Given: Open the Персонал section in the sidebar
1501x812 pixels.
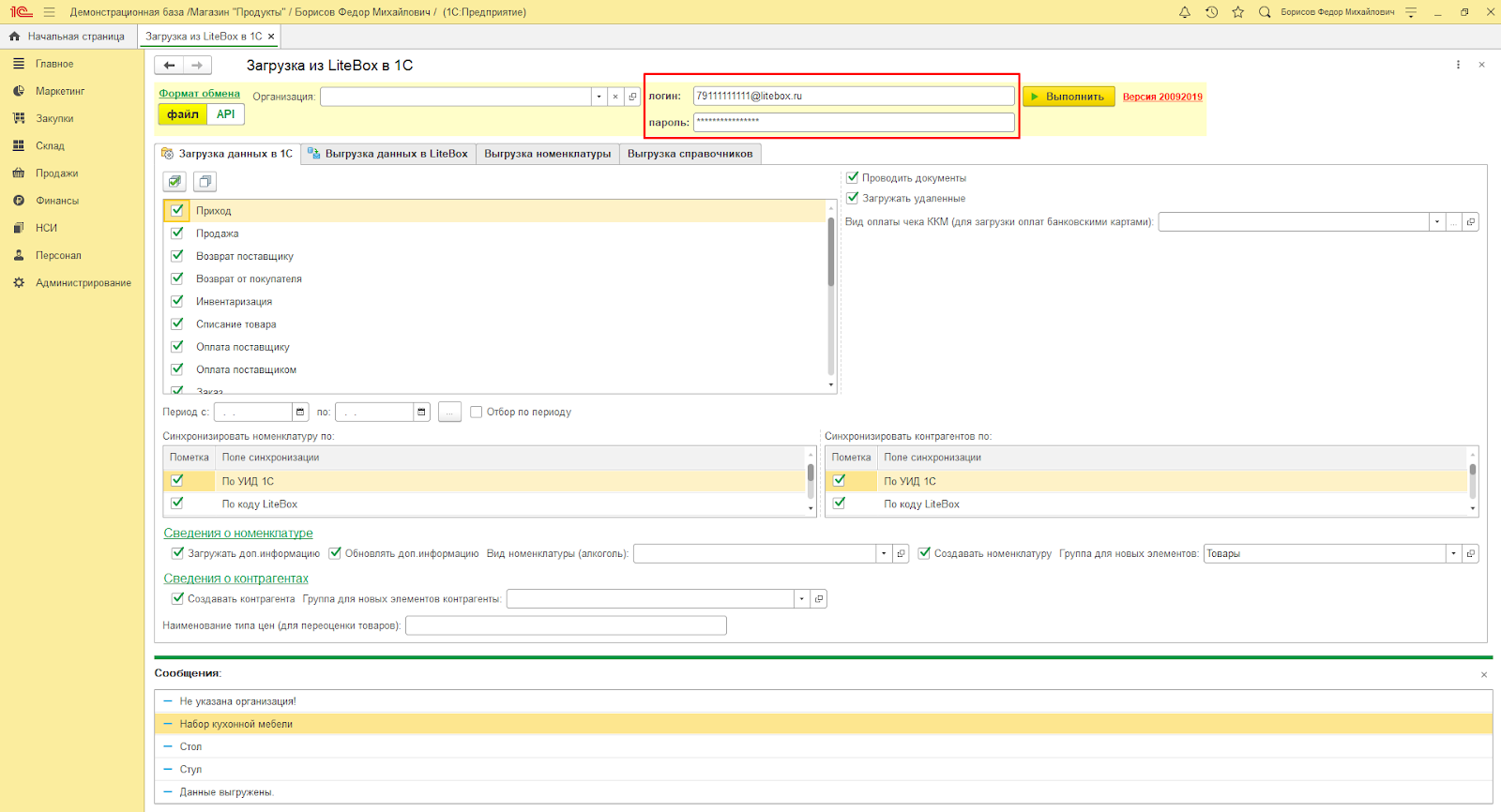Looking at the screenshot, I should tap(58, 255).
